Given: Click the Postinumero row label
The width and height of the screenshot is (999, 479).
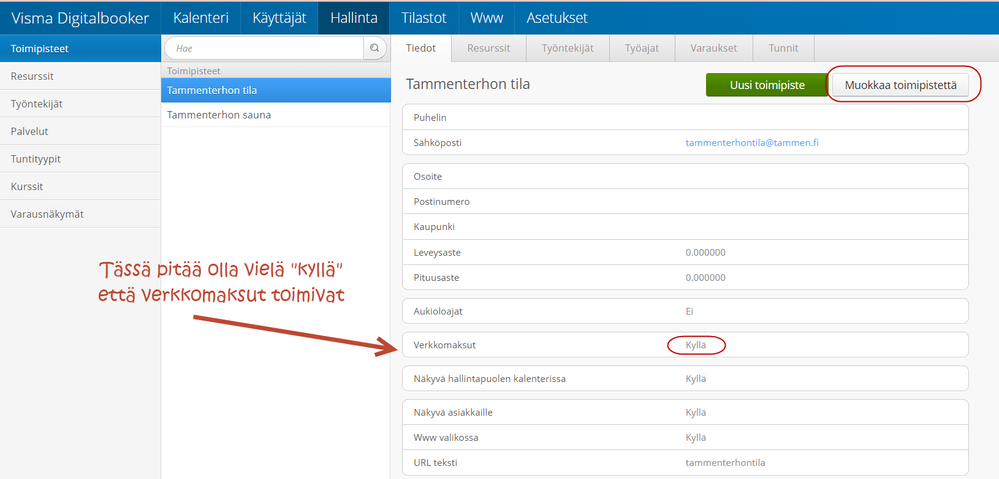Looking at the screenshot, I should [442, 202].
